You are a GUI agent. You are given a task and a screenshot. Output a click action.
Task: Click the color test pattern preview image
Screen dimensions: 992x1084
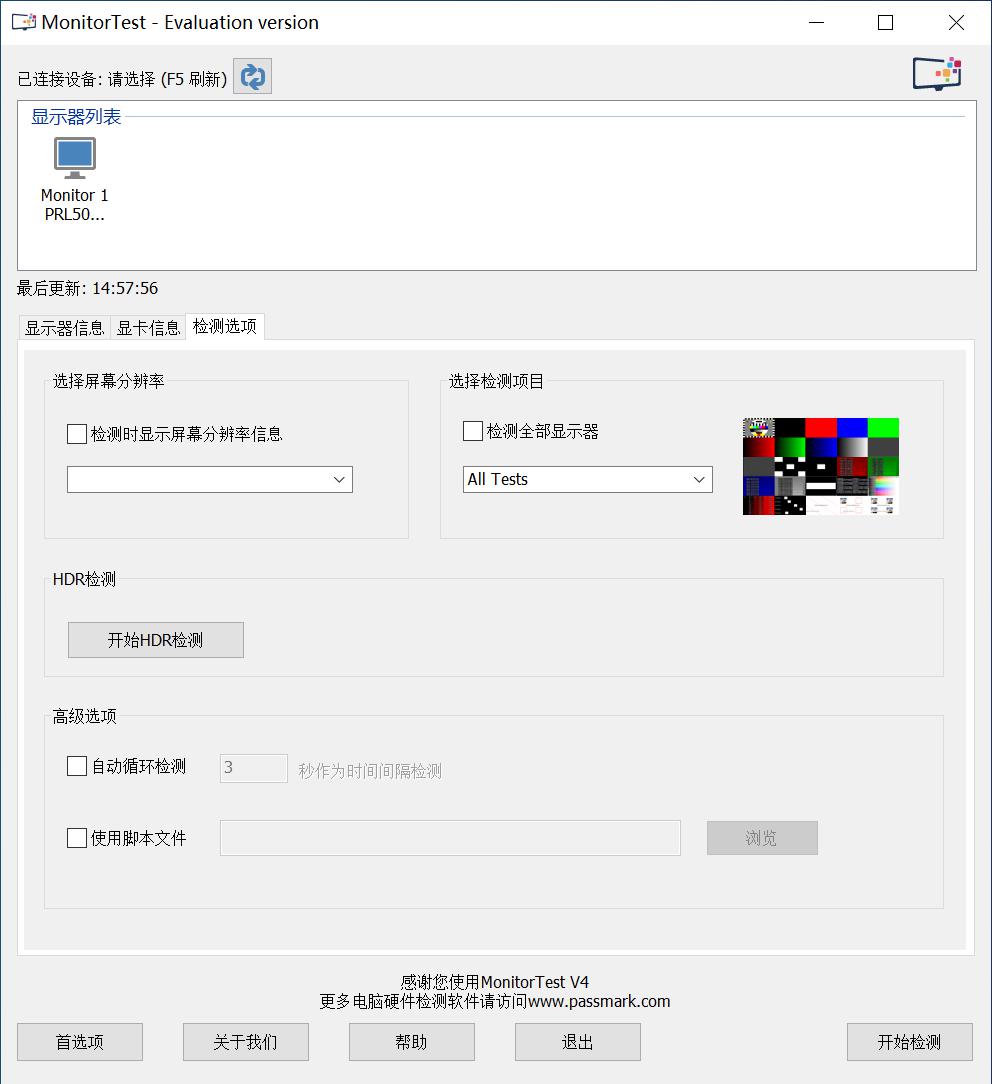819,466
